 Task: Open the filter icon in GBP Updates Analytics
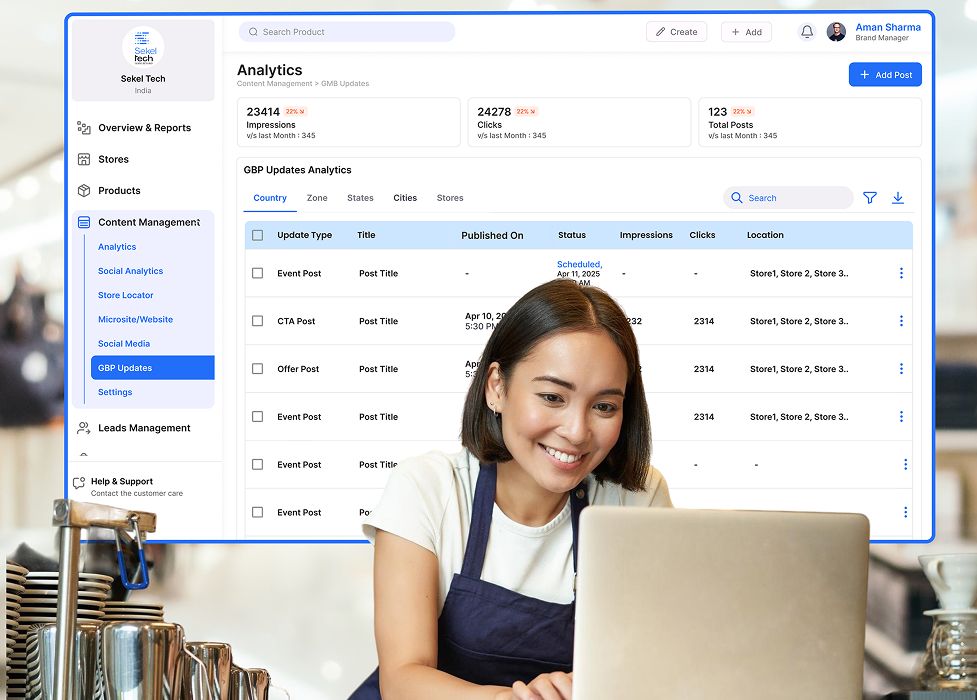pyautogui.click(x=870, y=197)
